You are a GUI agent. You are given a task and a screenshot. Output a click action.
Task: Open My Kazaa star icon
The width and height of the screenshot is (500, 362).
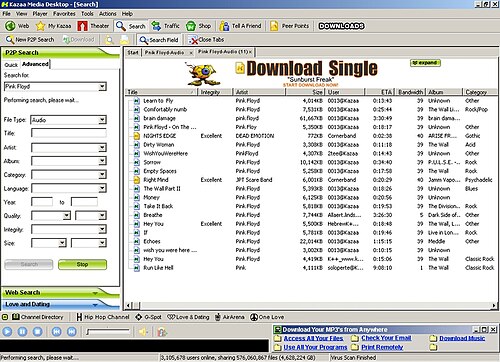pos(40,26)
